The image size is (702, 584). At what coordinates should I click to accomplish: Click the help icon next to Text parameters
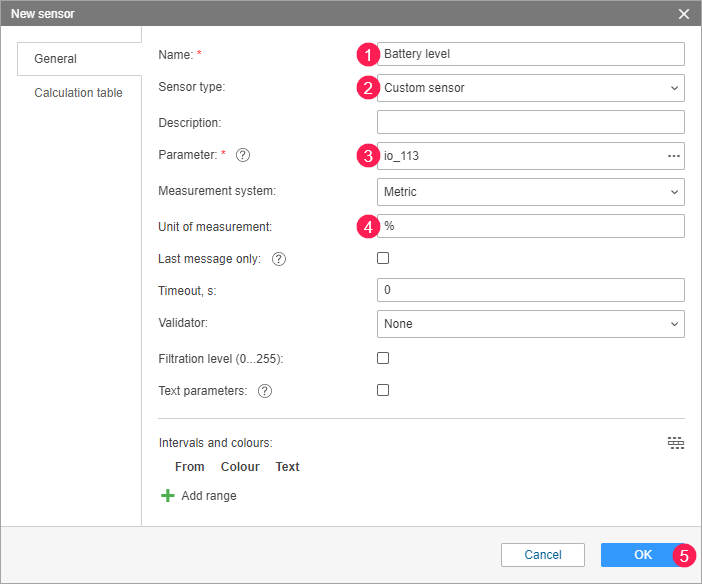click(x=265, y=391)
